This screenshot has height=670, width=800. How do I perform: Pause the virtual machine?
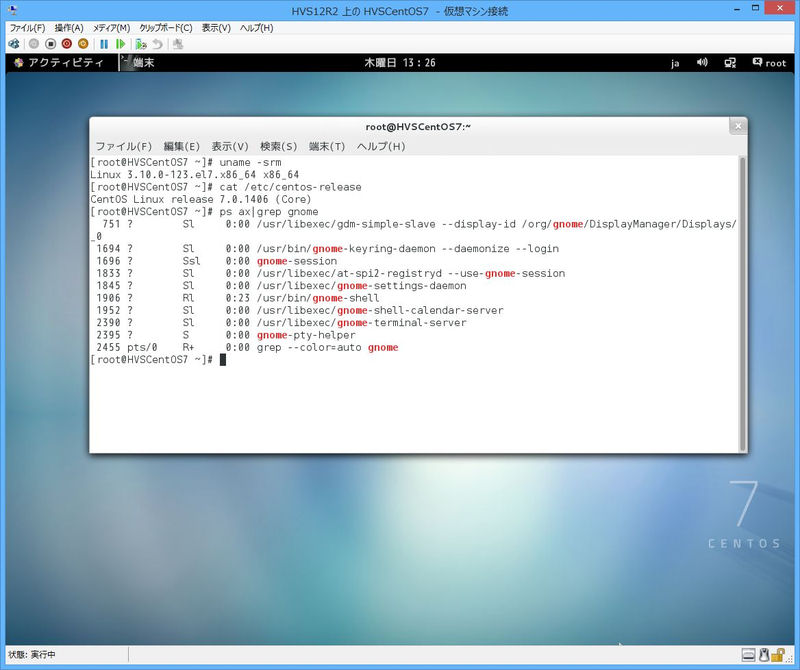click(x=104, y=44)
